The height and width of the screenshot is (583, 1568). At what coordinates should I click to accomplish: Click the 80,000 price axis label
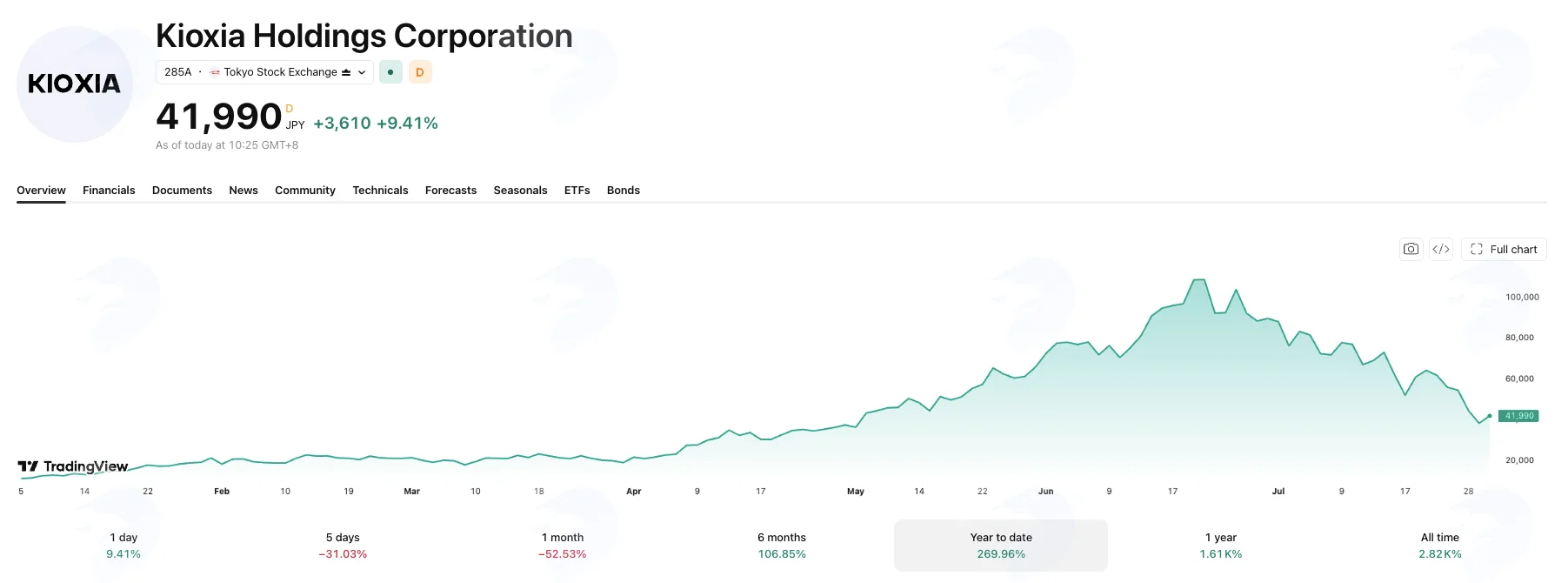(1519, 338)
